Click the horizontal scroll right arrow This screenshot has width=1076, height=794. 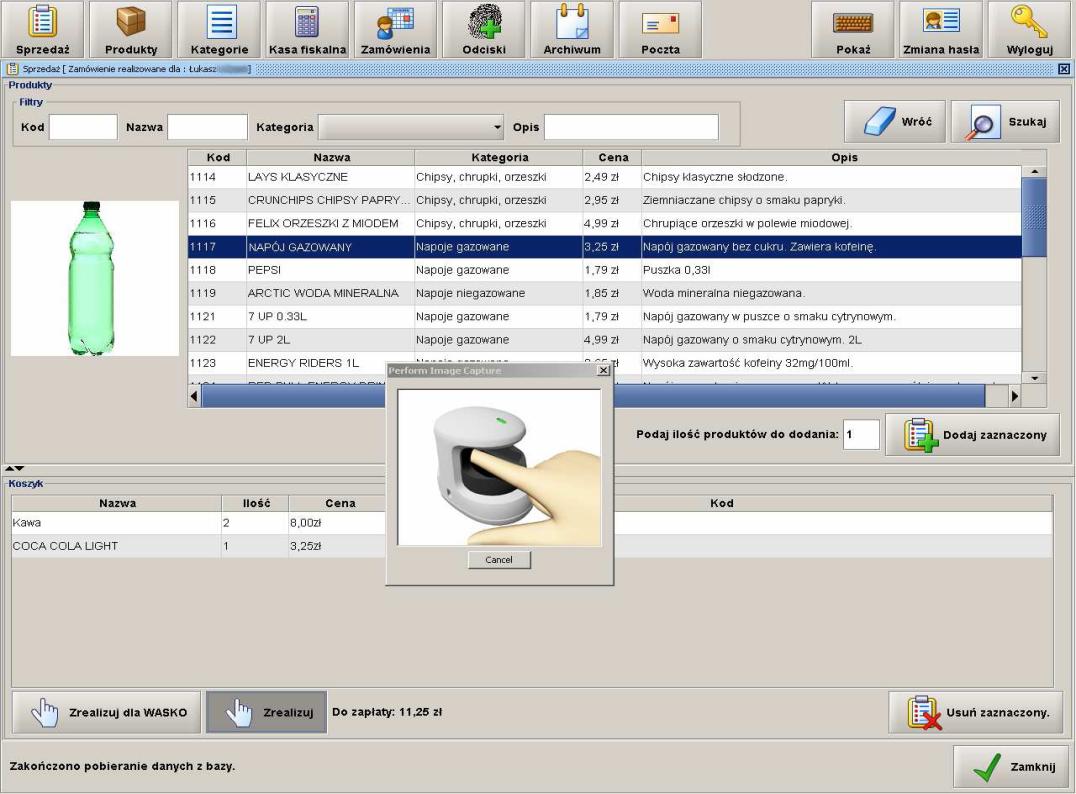tap(1014, 396)
